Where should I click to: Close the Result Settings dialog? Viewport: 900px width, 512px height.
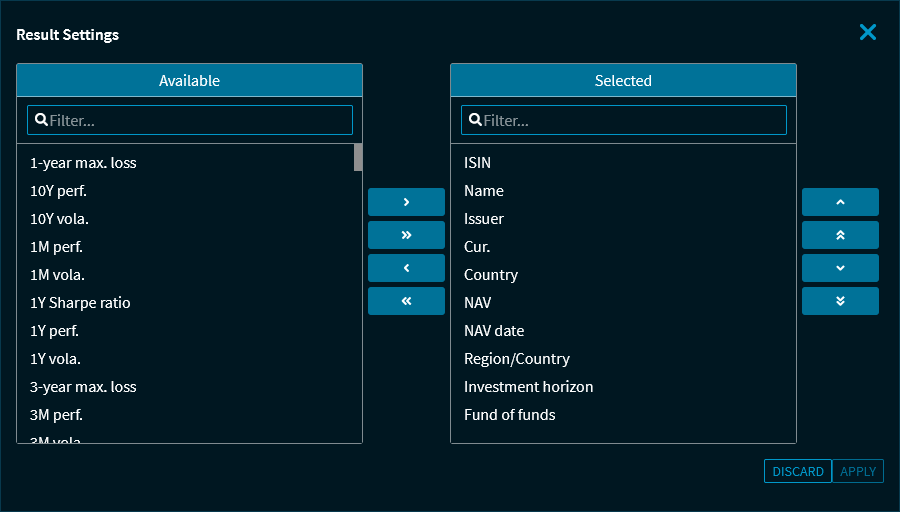[867, 32]
